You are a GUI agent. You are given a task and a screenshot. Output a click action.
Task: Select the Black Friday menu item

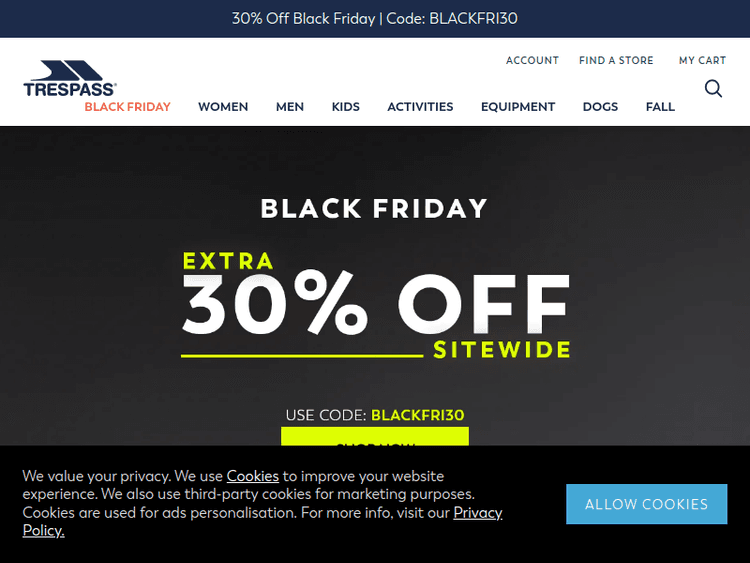(x=127, y=107)
